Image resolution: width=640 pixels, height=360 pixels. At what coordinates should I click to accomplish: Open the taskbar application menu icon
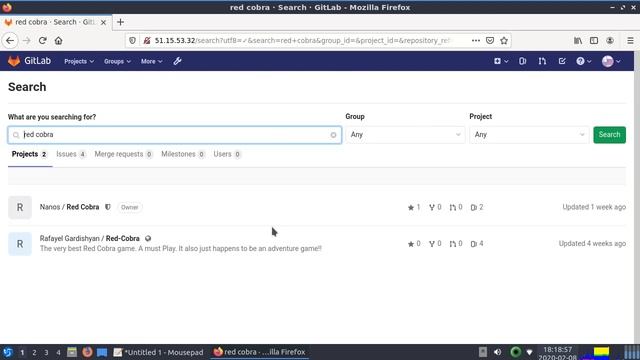pyautogui.click(x=8, y=352)
